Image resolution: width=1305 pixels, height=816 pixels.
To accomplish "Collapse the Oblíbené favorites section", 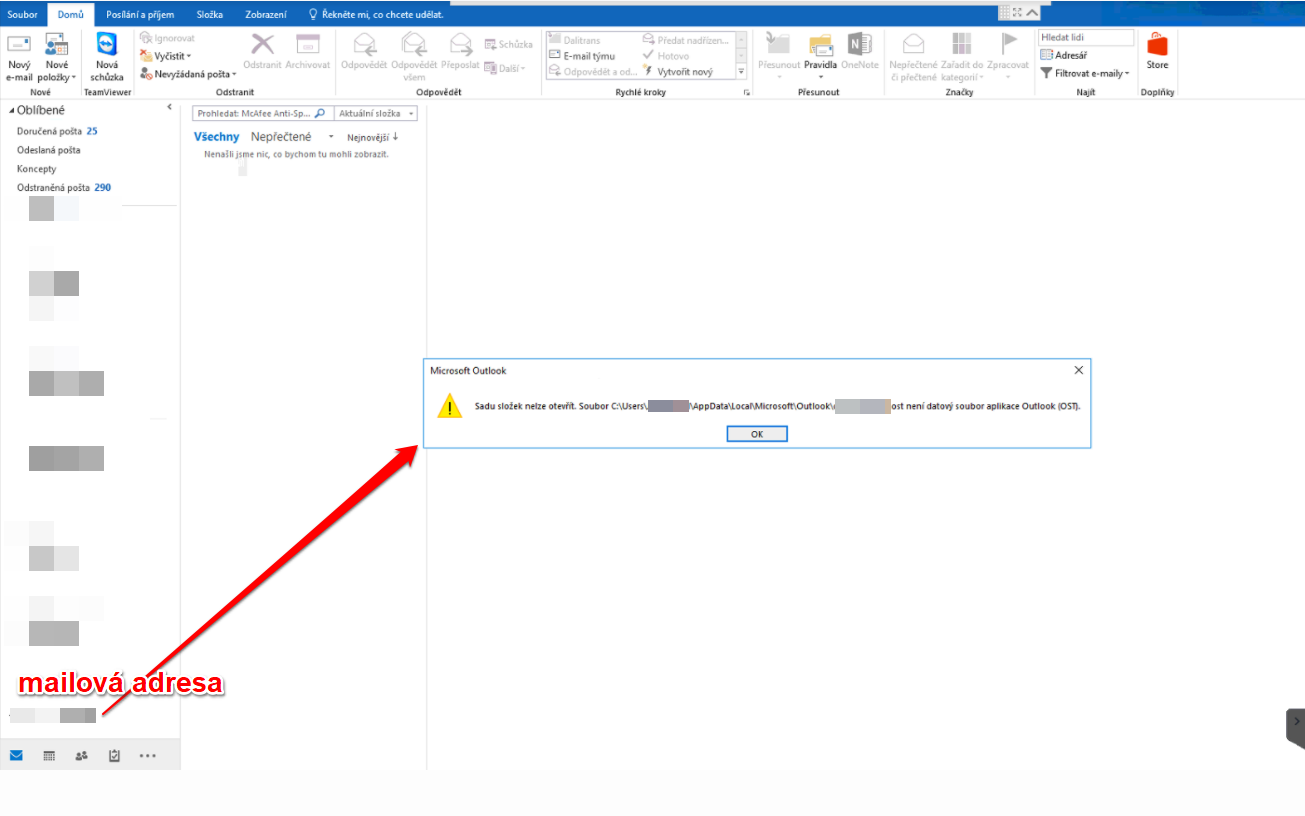I will tap(10, 111).
